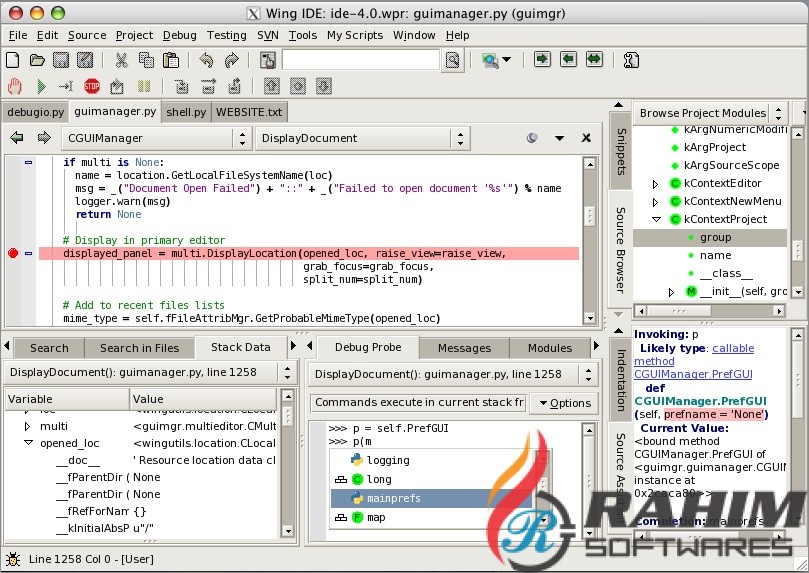Click the double-arrow indentation icon
The width and height of the screenshot is (809, 573).
(594, 59)
